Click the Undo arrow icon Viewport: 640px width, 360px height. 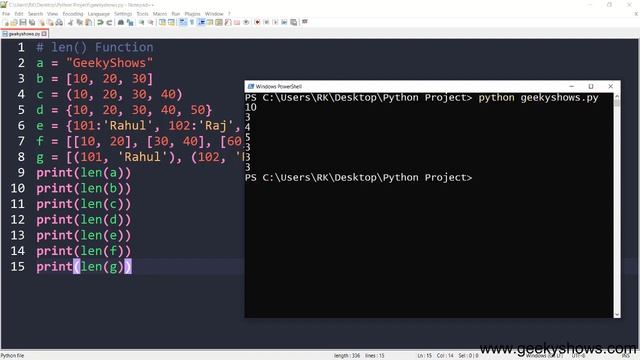[100, 22]
